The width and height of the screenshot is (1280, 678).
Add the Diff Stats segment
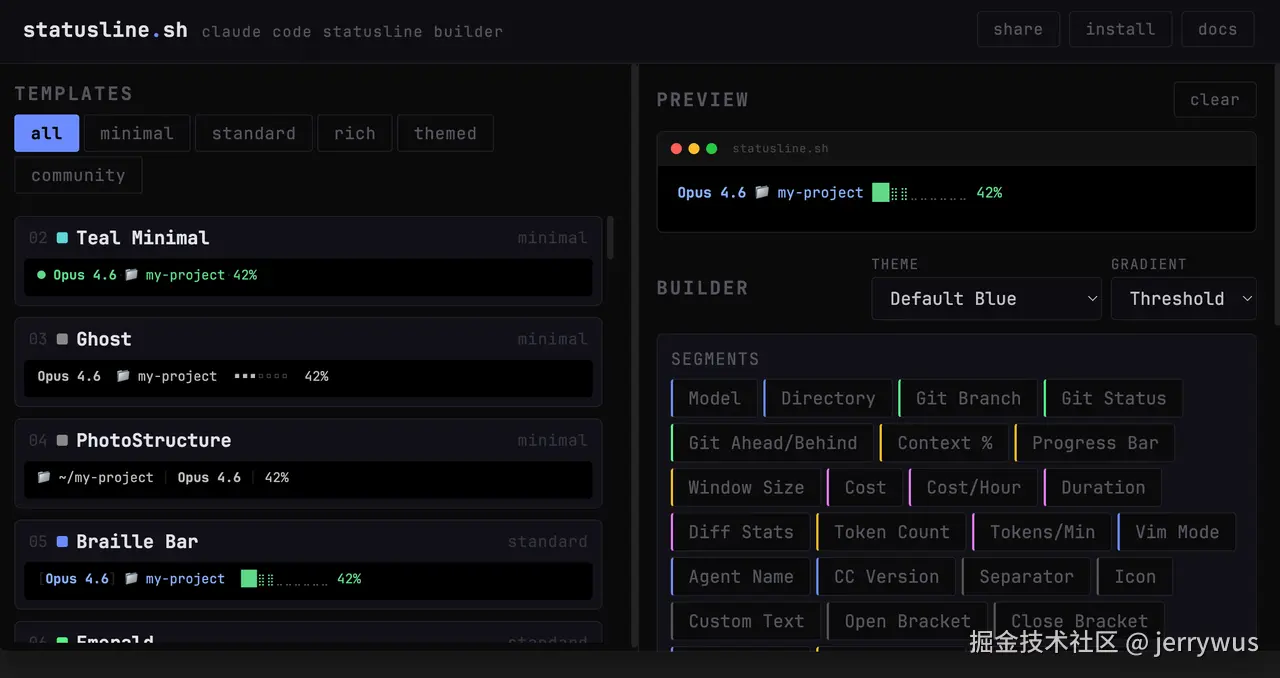[741, 532]
